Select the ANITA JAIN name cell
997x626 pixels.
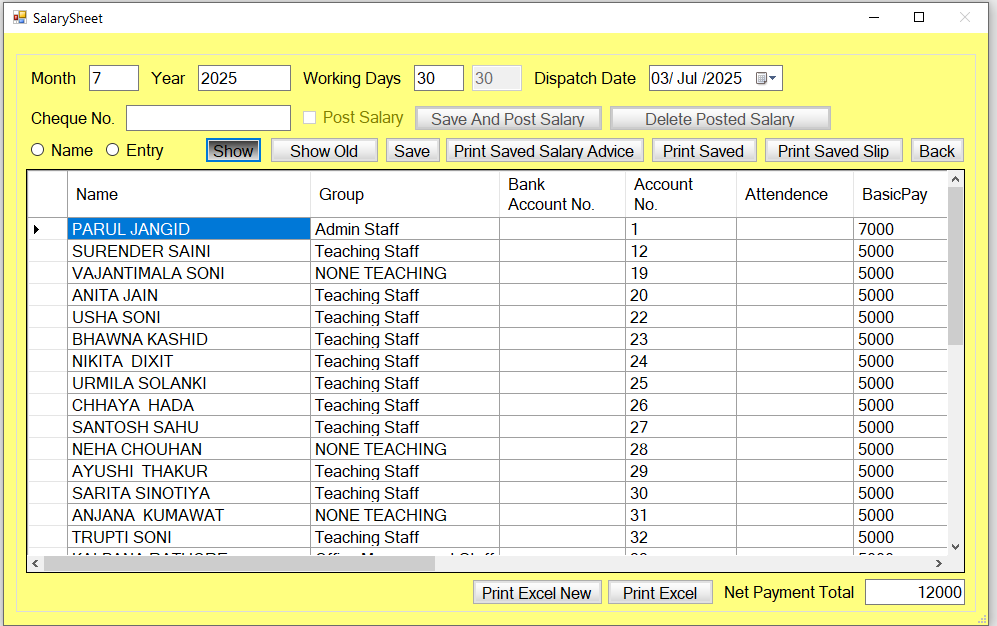coord(189,295)
